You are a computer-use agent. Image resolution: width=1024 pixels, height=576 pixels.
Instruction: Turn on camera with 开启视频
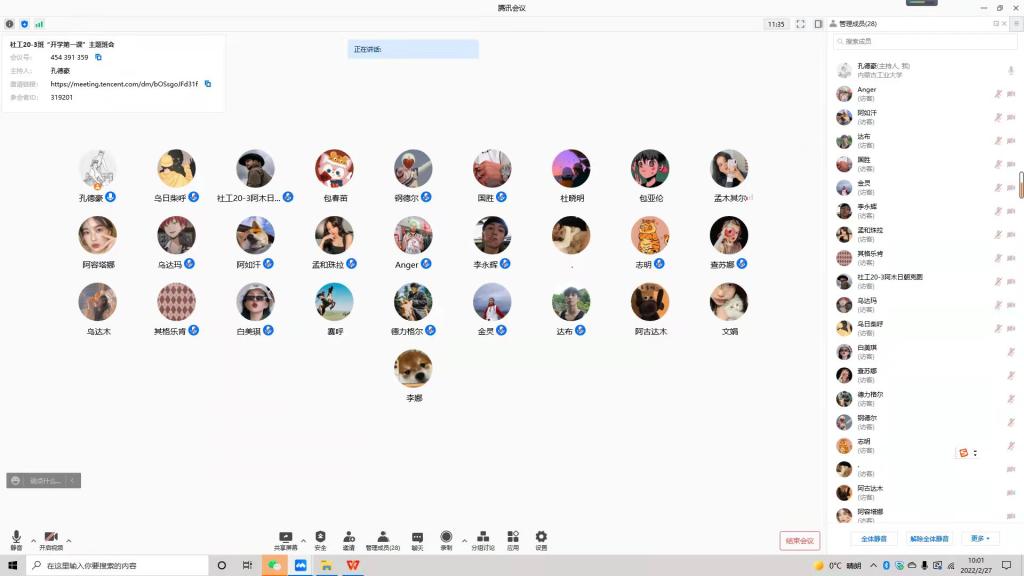coord(51,538)
